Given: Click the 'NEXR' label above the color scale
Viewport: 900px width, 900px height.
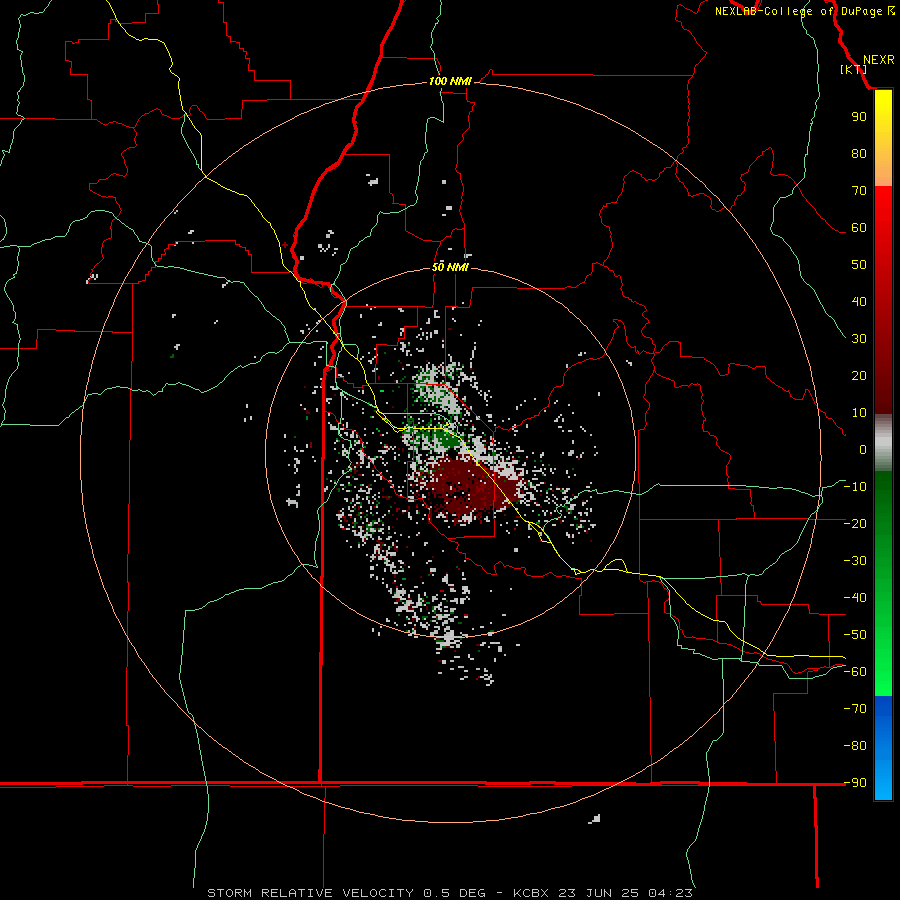Looking at the screenshot, I should (878, 60).
